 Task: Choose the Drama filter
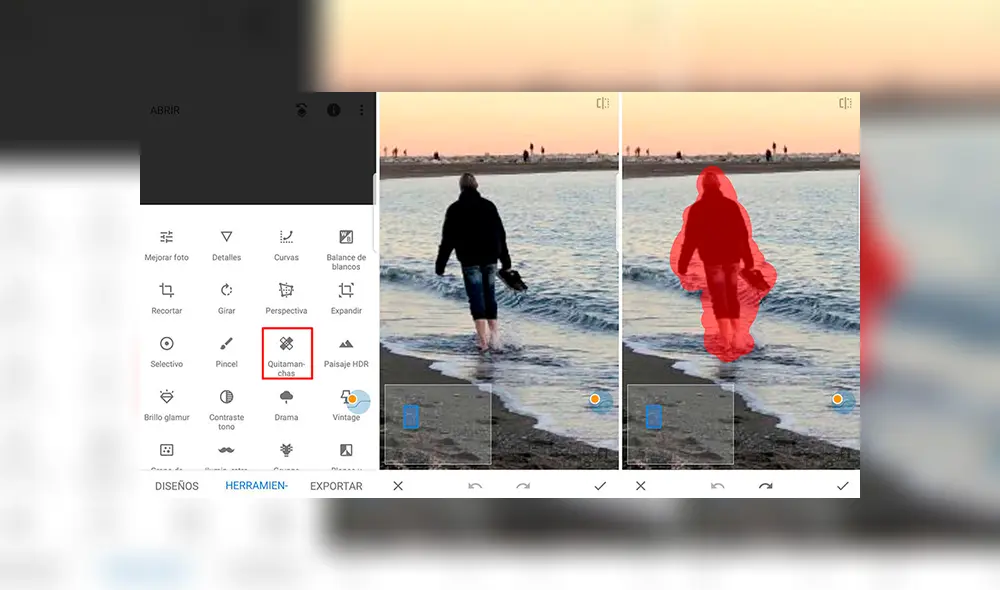coord(286,404)
